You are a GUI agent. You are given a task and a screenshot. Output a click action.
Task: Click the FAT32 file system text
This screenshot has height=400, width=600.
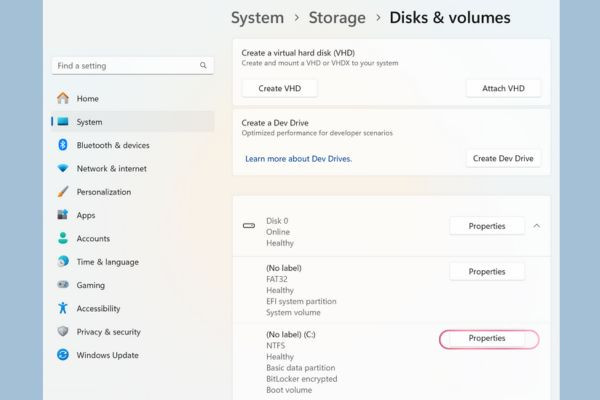[277, 279]
